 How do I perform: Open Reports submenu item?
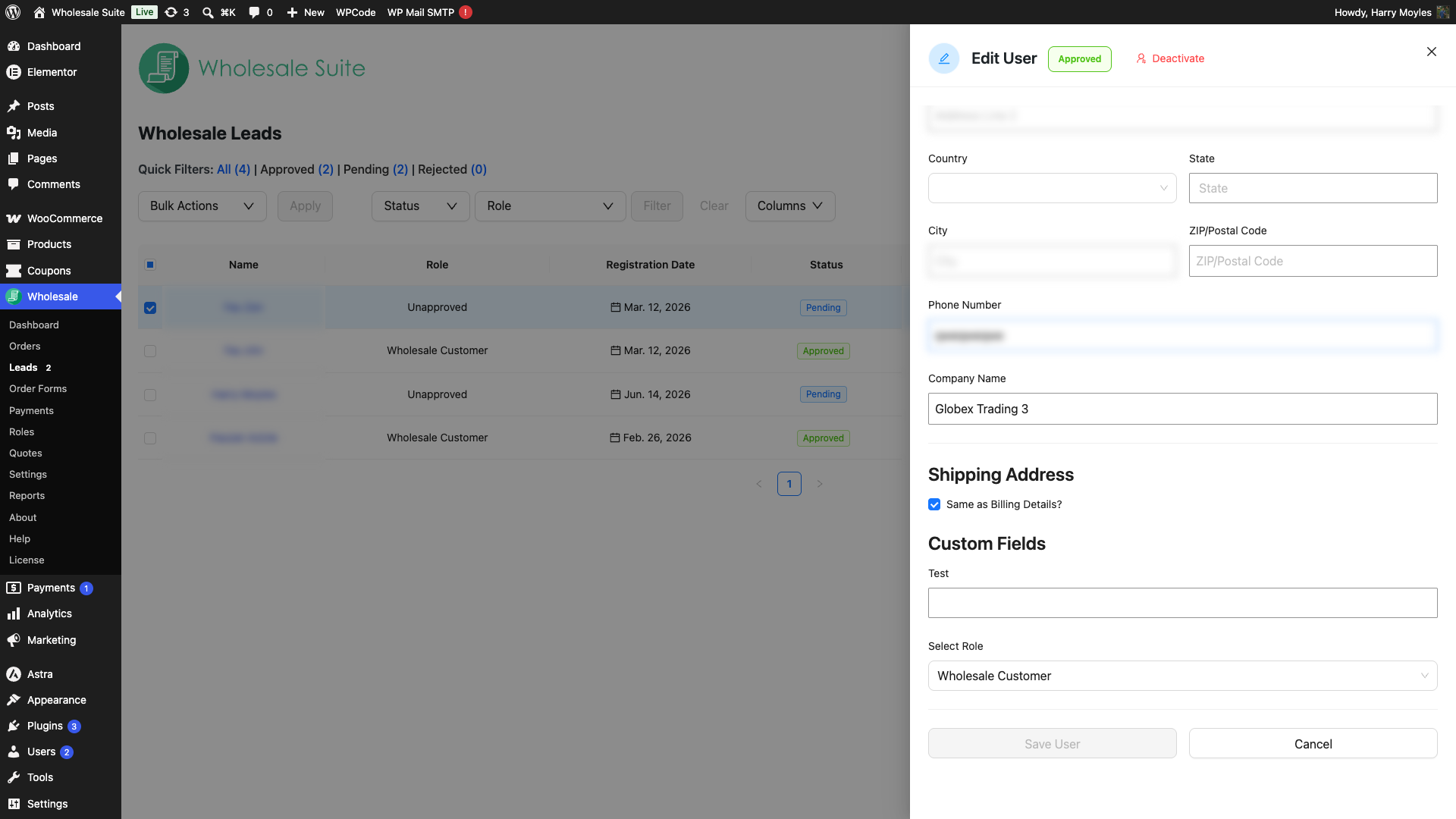[27, 495]
